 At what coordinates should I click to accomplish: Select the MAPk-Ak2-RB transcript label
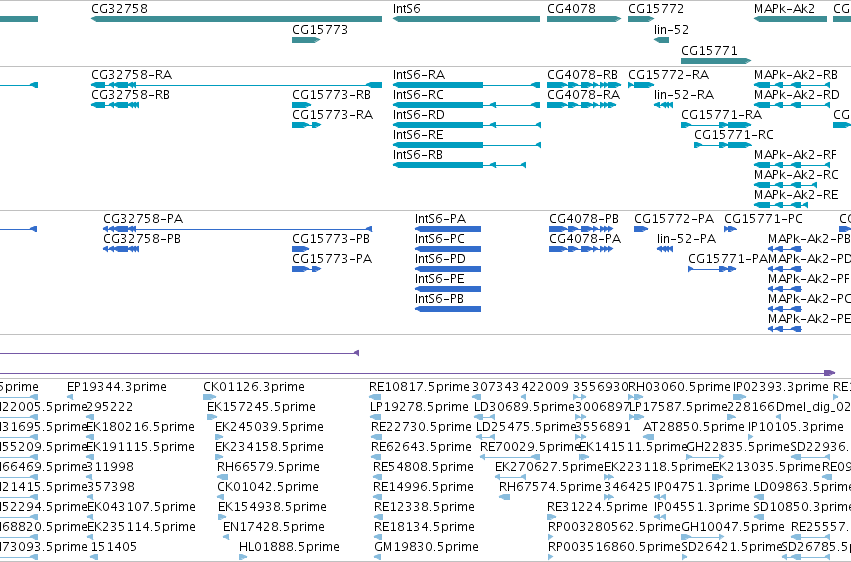(796, 75)
